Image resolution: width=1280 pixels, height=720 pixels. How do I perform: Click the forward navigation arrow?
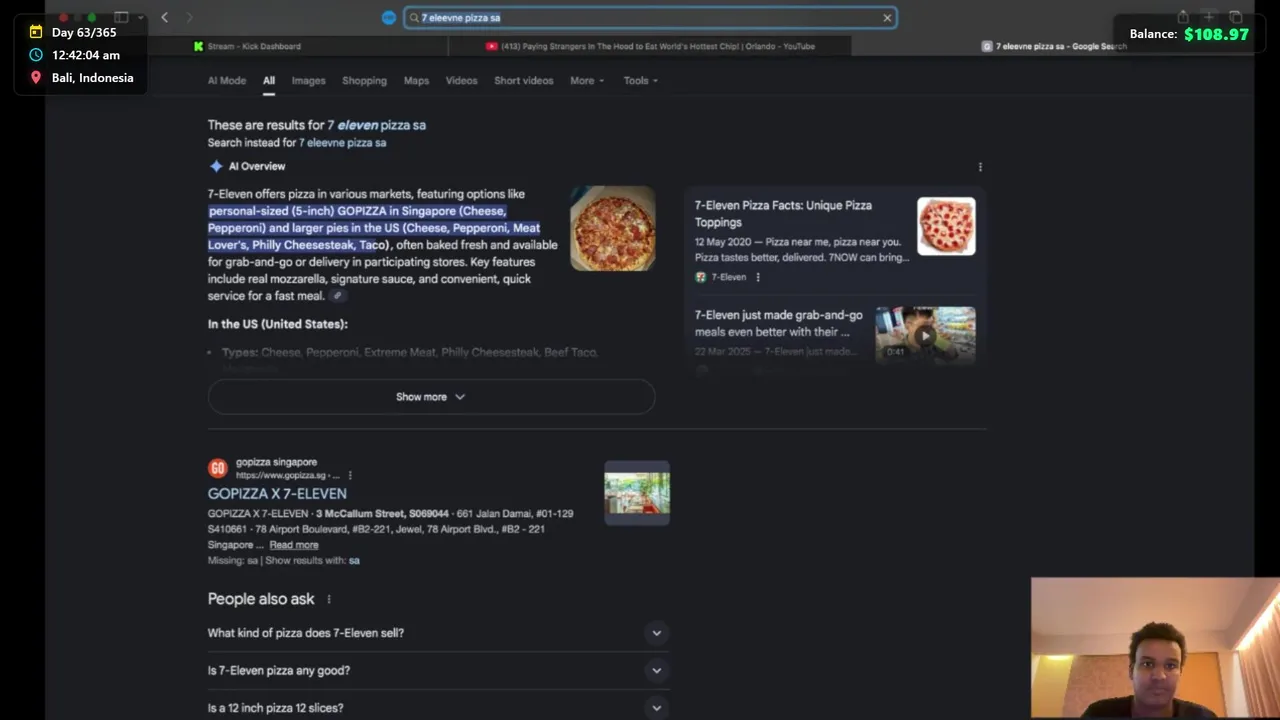[x=189, y=17]
